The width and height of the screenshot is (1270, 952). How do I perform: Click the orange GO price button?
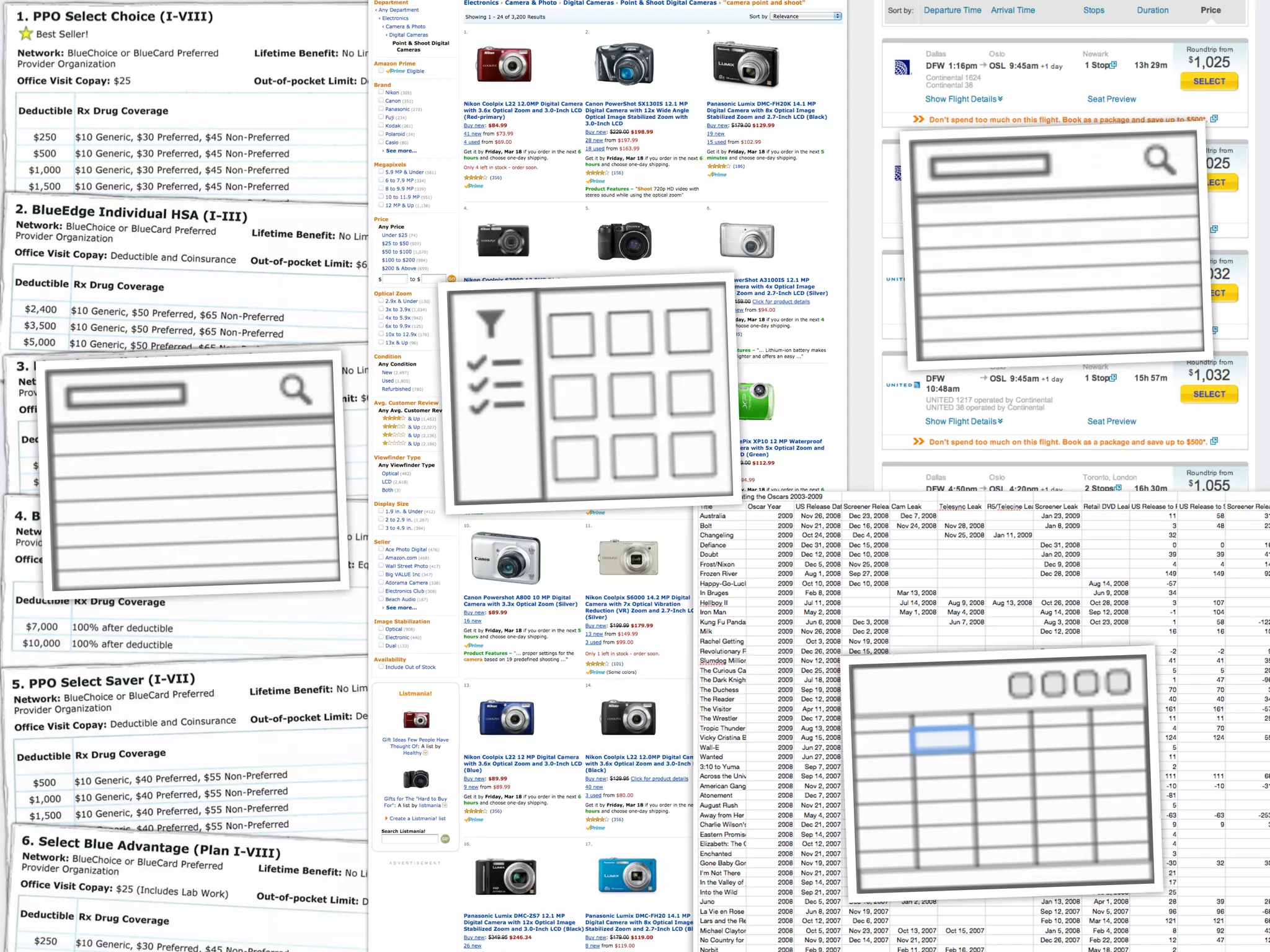(x=451, y=279)
